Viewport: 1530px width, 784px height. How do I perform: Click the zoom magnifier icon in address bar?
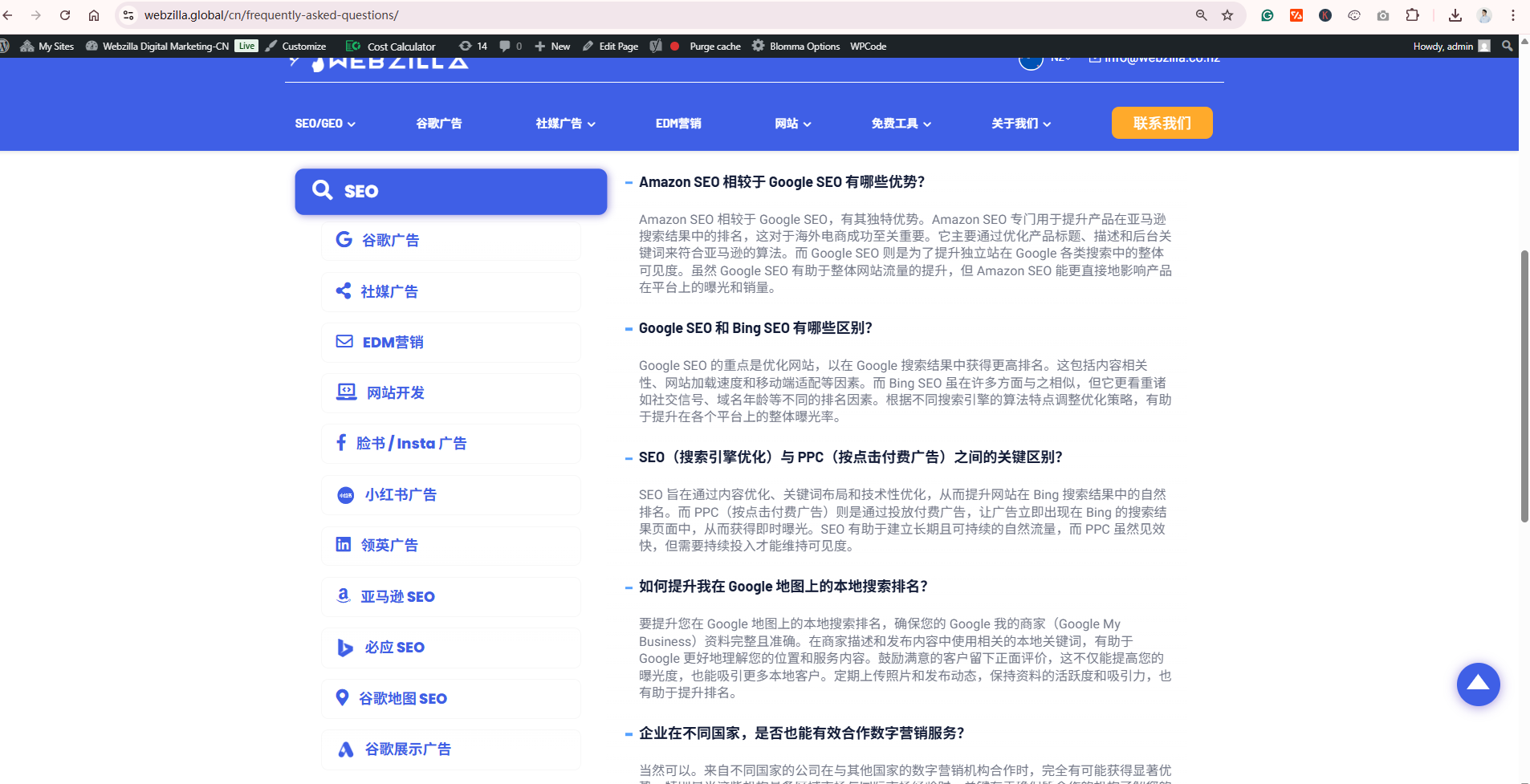coord(1202,15)
